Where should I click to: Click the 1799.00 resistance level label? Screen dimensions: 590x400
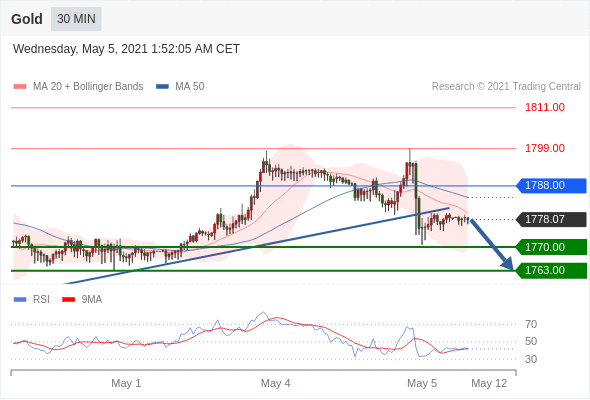click(545, 148)
